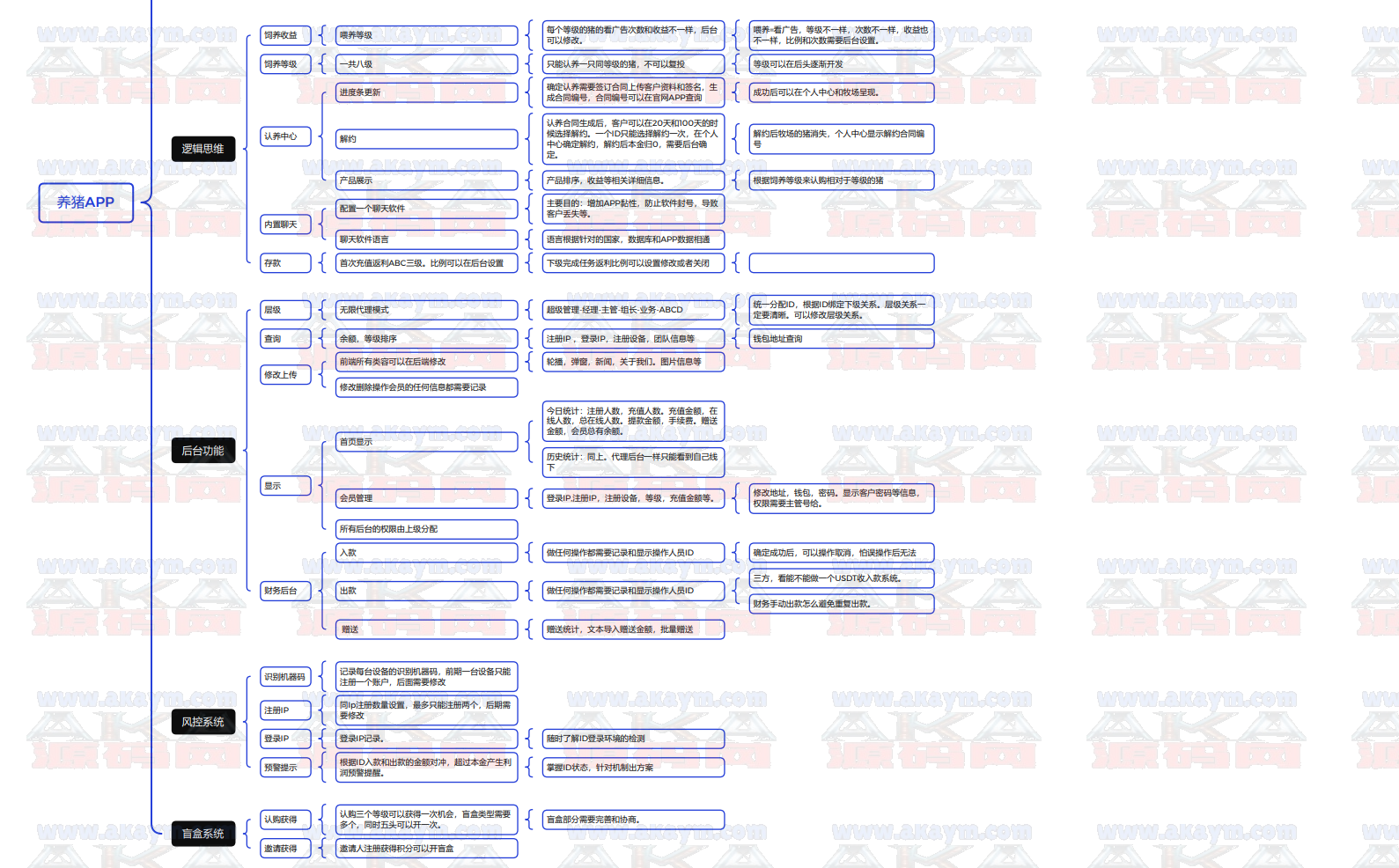Click the empty node beside 存款 row
Screen dimensions: 1399x868
click(841, 263)
